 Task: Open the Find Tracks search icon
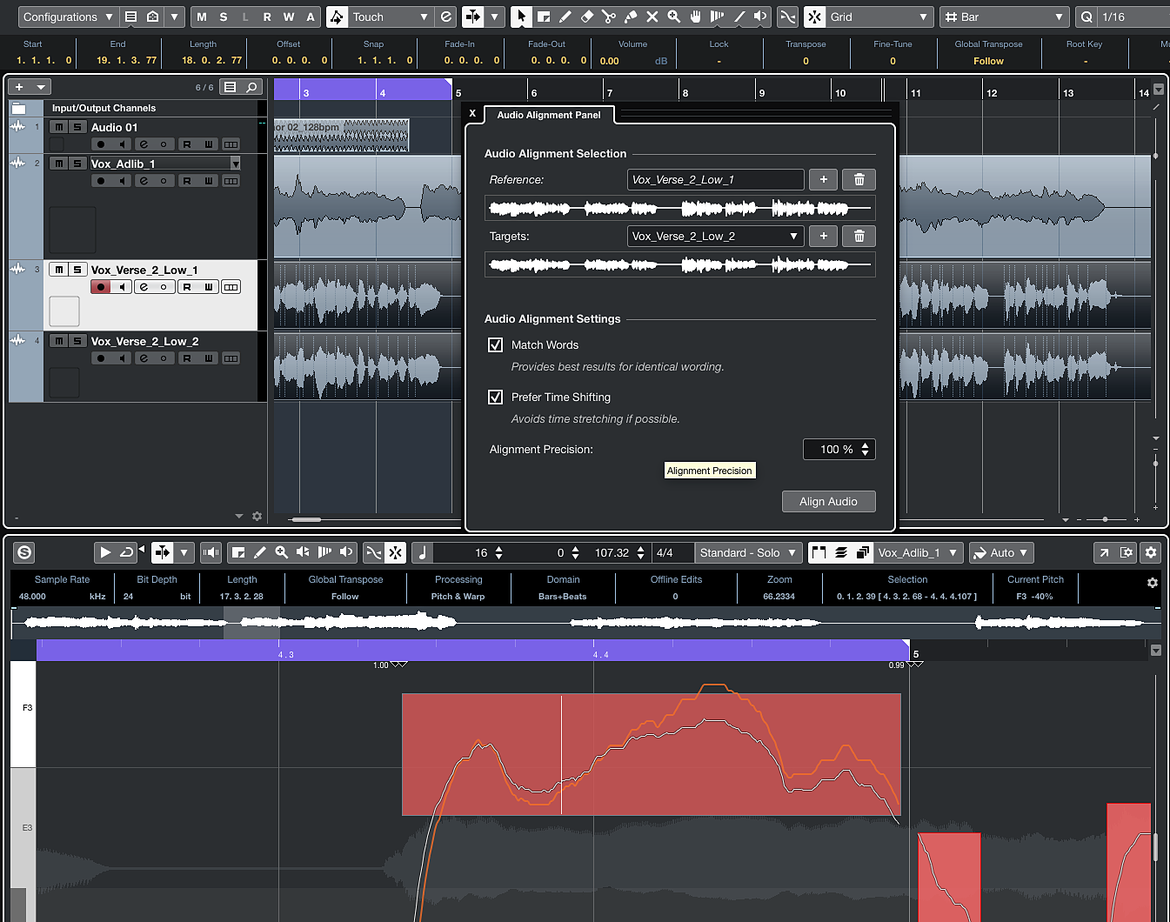coord(252,87)
